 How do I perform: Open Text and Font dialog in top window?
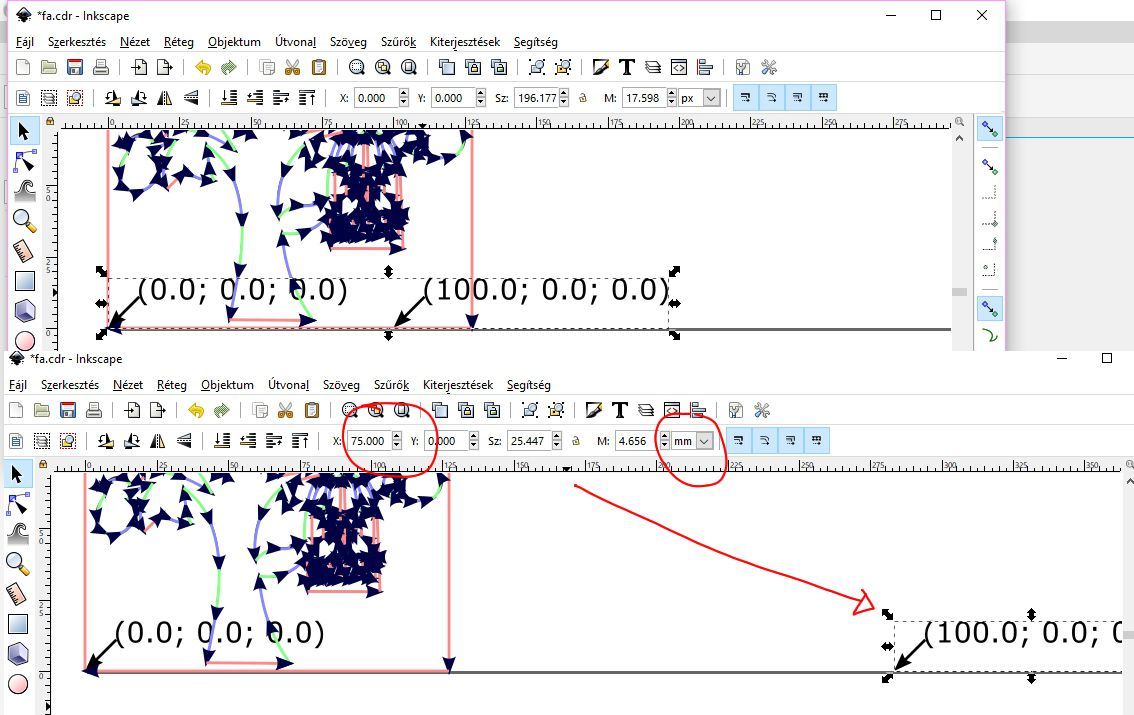pos(627,68)
